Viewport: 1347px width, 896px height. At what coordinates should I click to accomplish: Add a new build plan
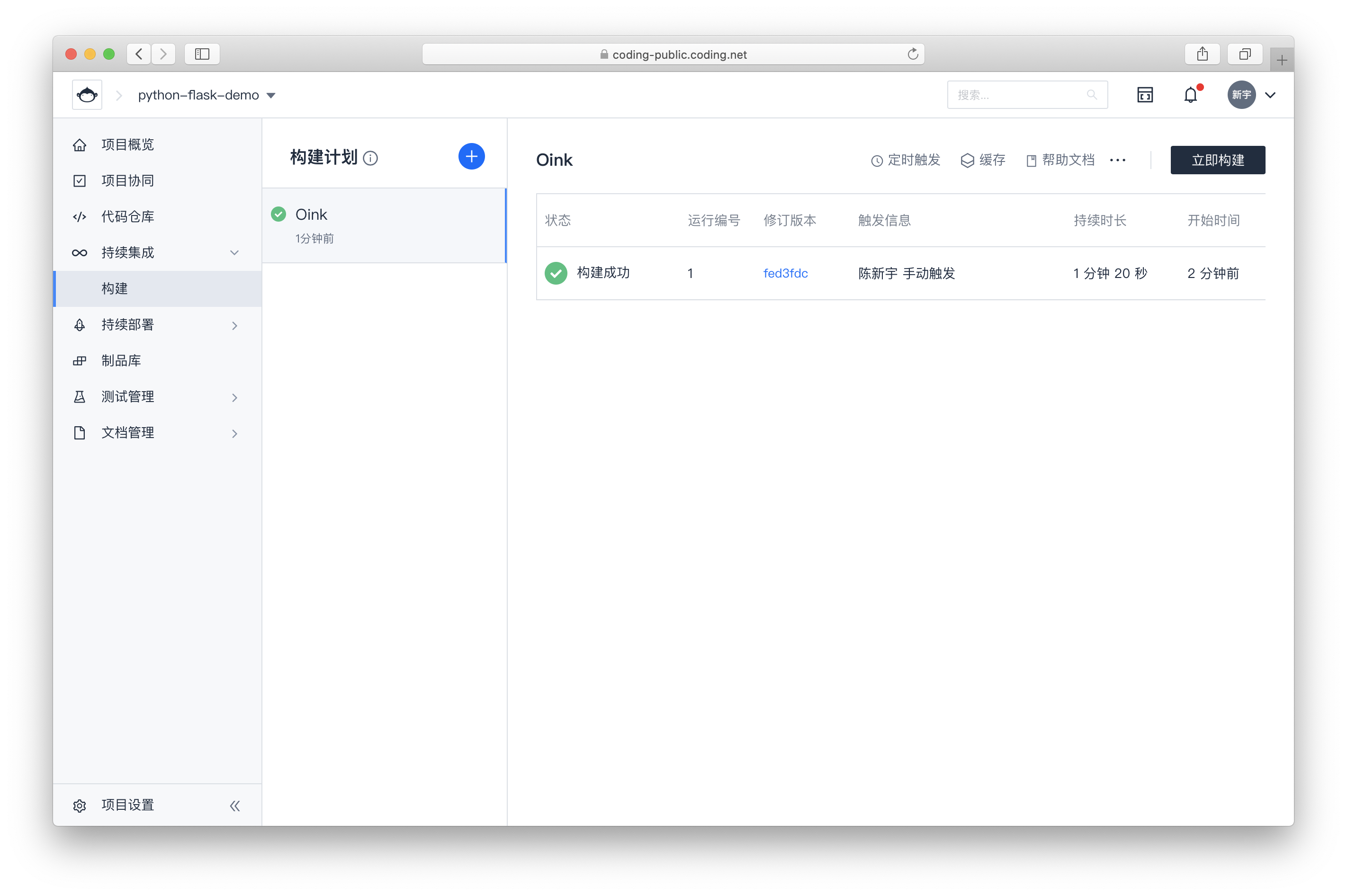tap(471, 157)
